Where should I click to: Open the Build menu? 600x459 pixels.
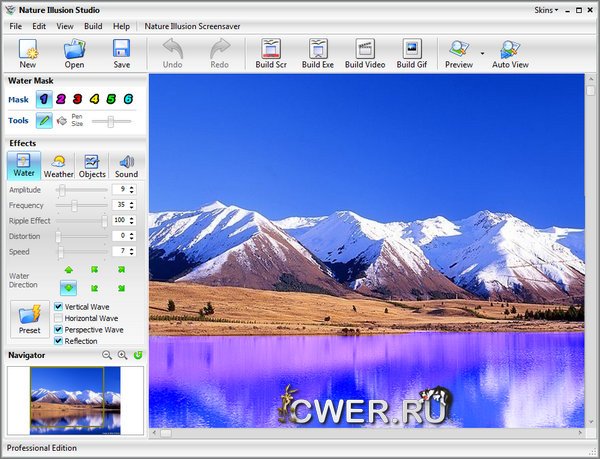[x=93, y=25]
